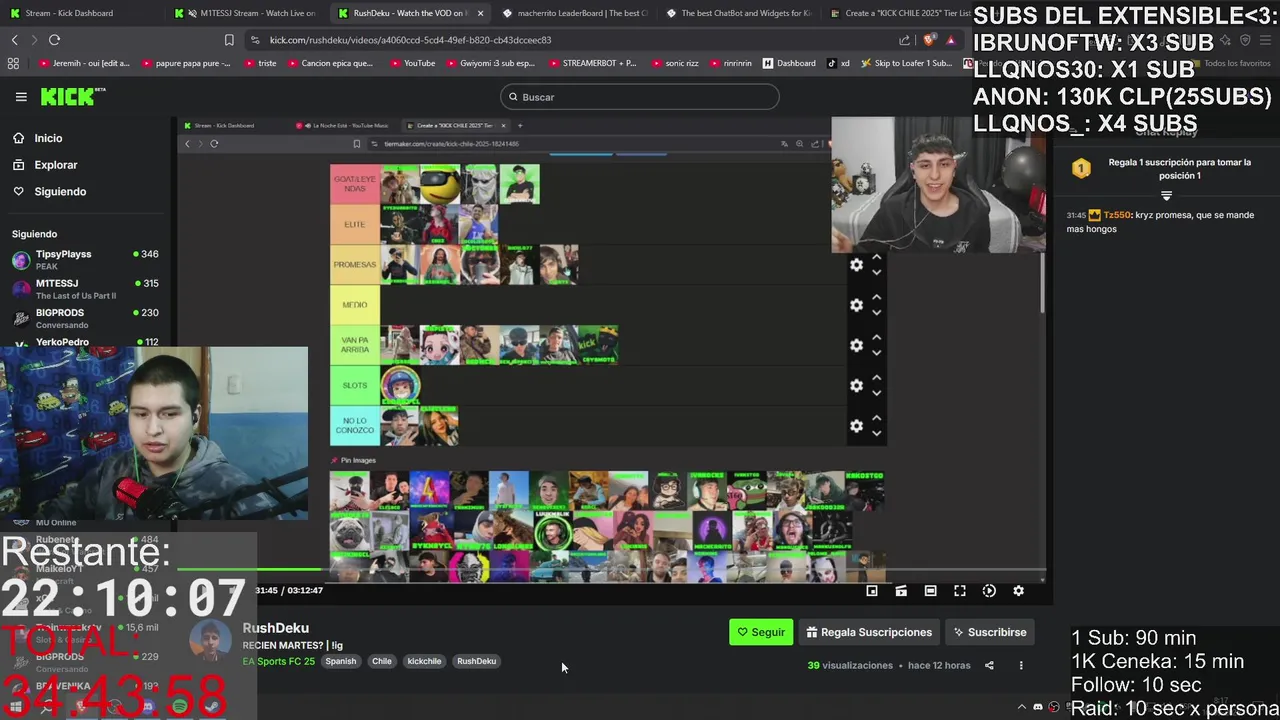Switch to the ChatBot and Widgets tab

pyautogui.click(x=738, y=13)
